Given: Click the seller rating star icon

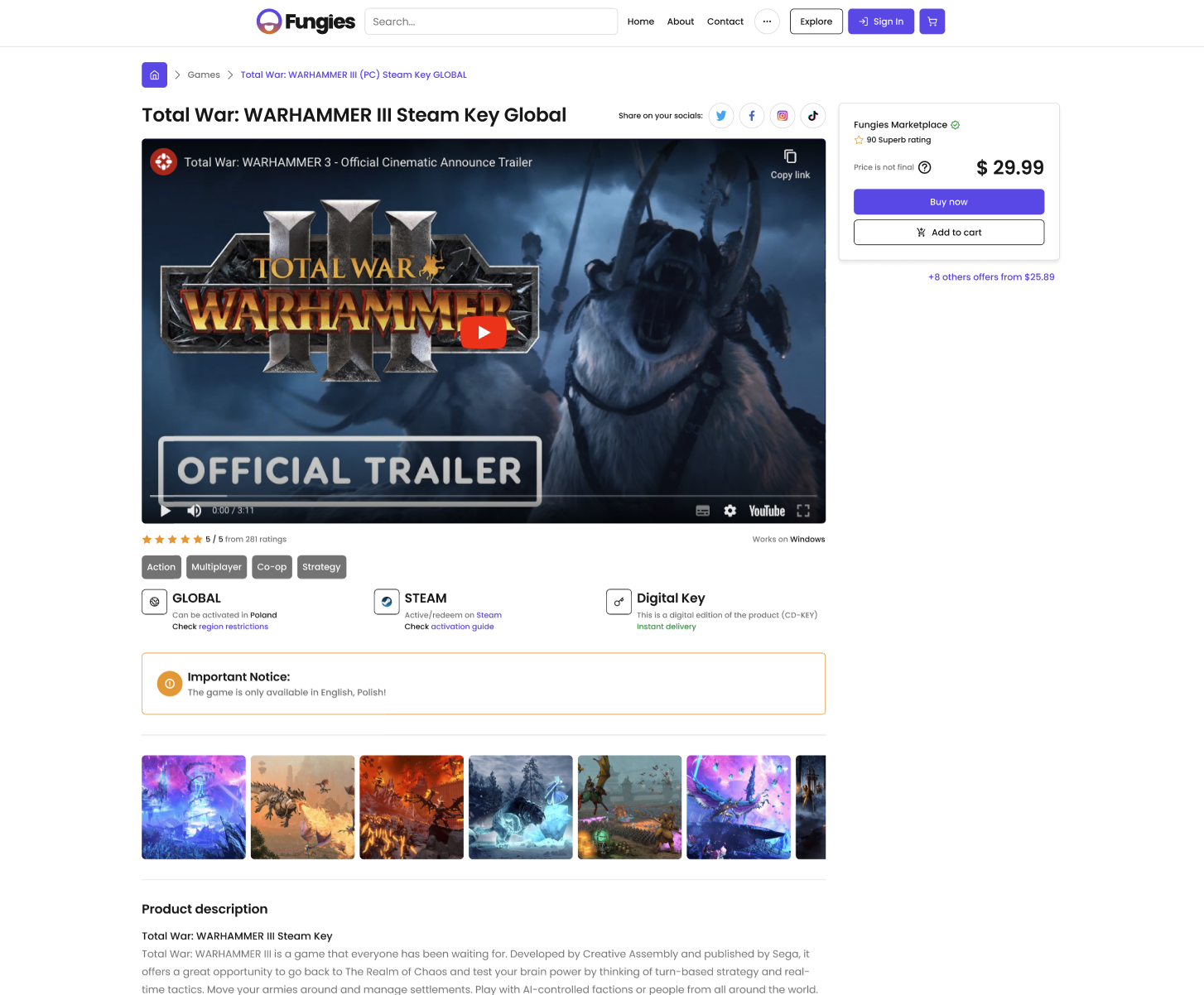Looking at the screenshot, I should coord(859,140).
